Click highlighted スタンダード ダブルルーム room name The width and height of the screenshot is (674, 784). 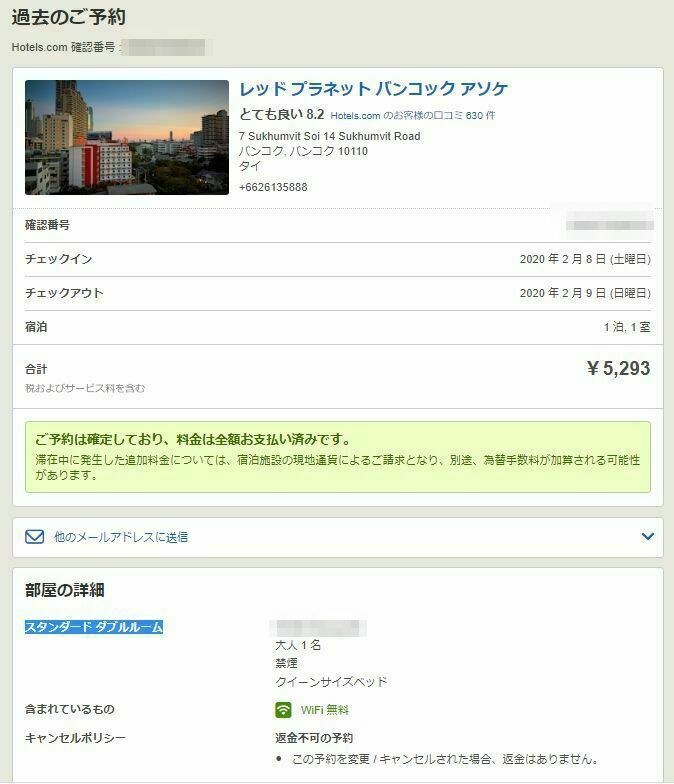pyautogui.click(x=94, y=626)
